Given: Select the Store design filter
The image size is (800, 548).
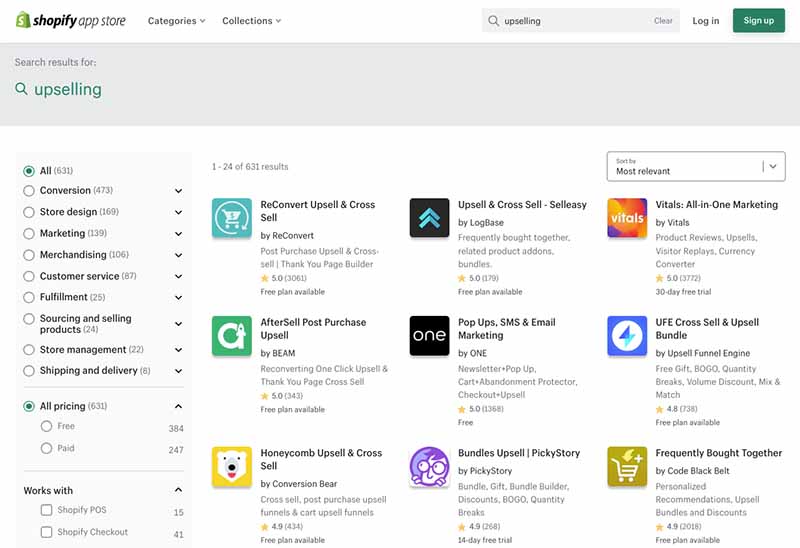Looking at the screenshot, I should pos(29,212).
